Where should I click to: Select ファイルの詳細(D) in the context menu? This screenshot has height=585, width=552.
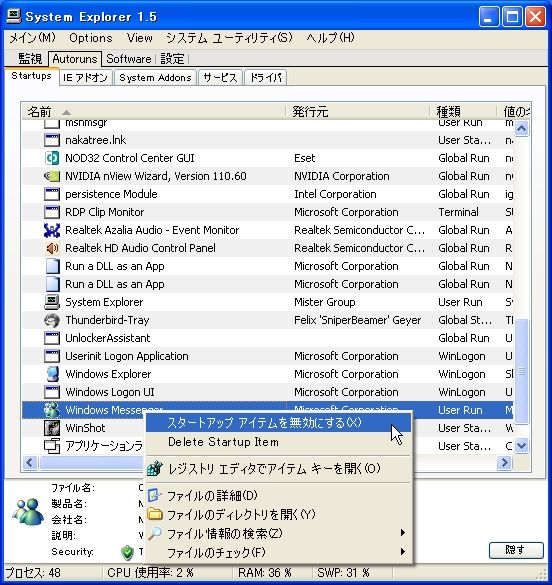point(278,495)
